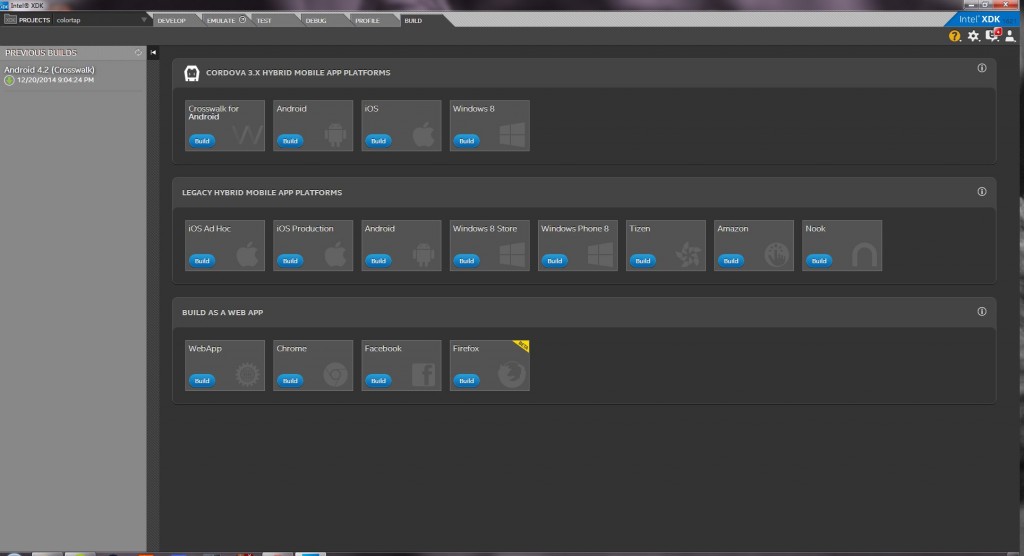Viewport: 1024px width, 556px height.
Task: Open the projects dropdown arrow
Action: click(x=144, y=20)
